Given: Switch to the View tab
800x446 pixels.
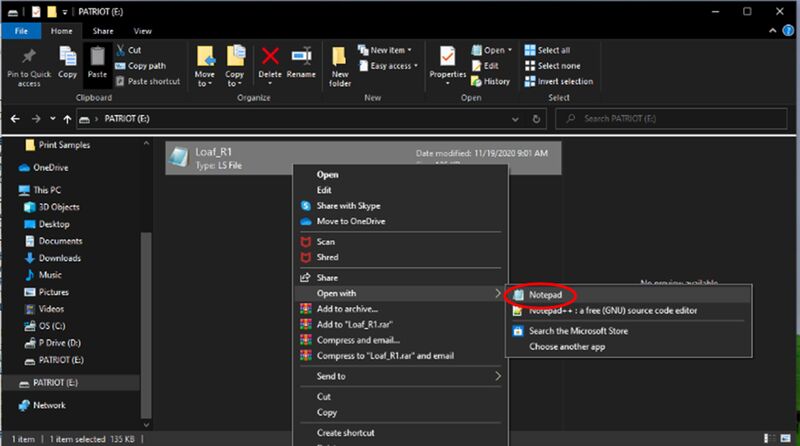Looking at the screenshot, I should pos(142,31).
